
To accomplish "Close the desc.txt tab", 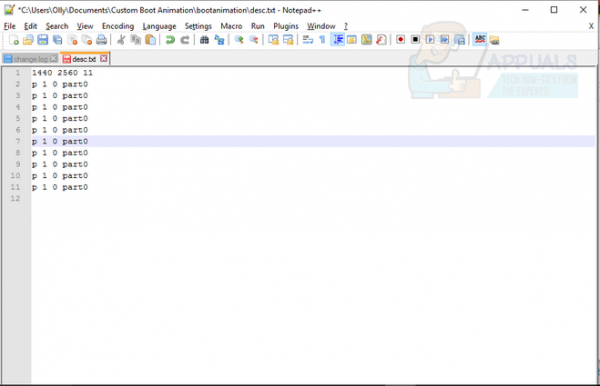I will pyautogui.click(x=104, y=59).
